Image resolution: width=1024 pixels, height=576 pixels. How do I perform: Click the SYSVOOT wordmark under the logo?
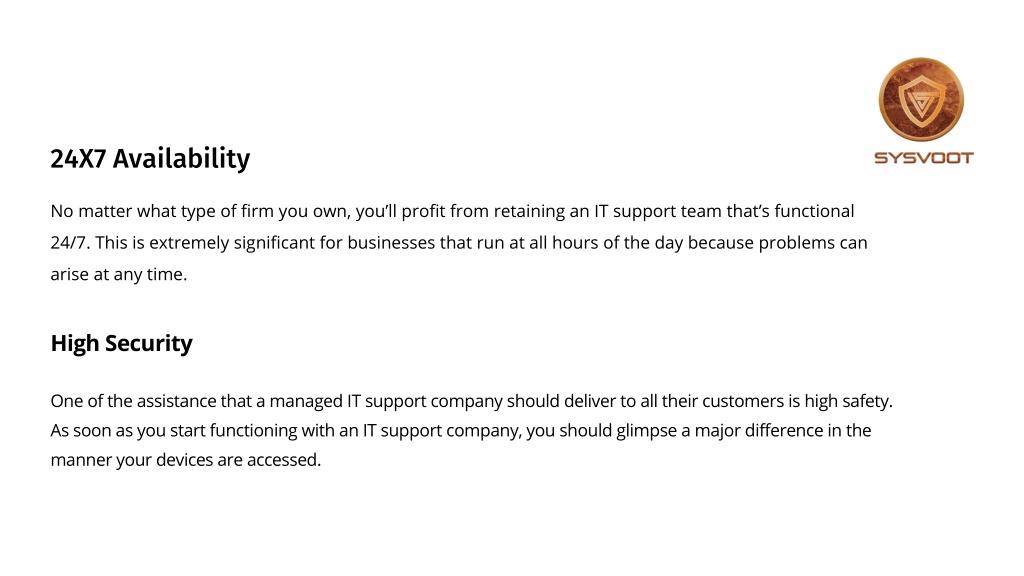(923, 158)
